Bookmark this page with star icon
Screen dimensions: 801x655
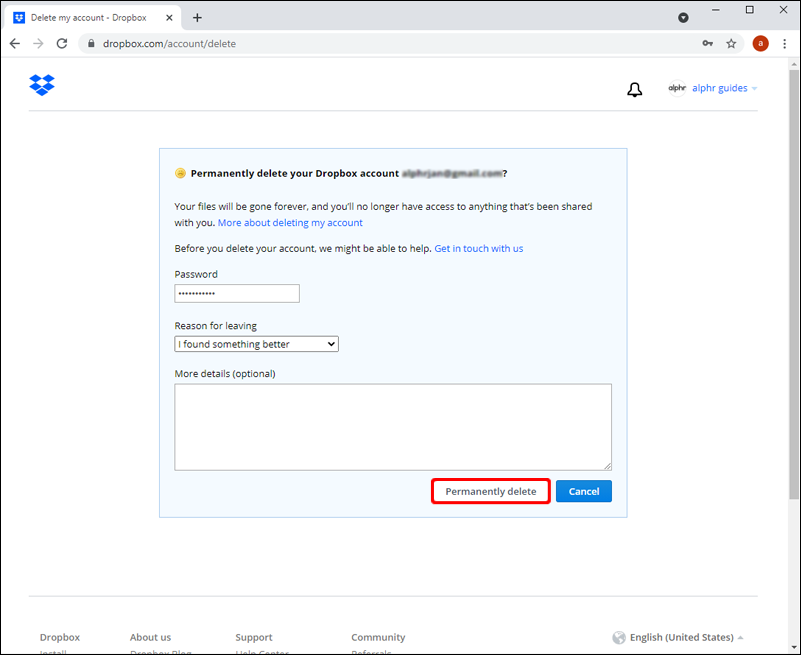[731, 44]
